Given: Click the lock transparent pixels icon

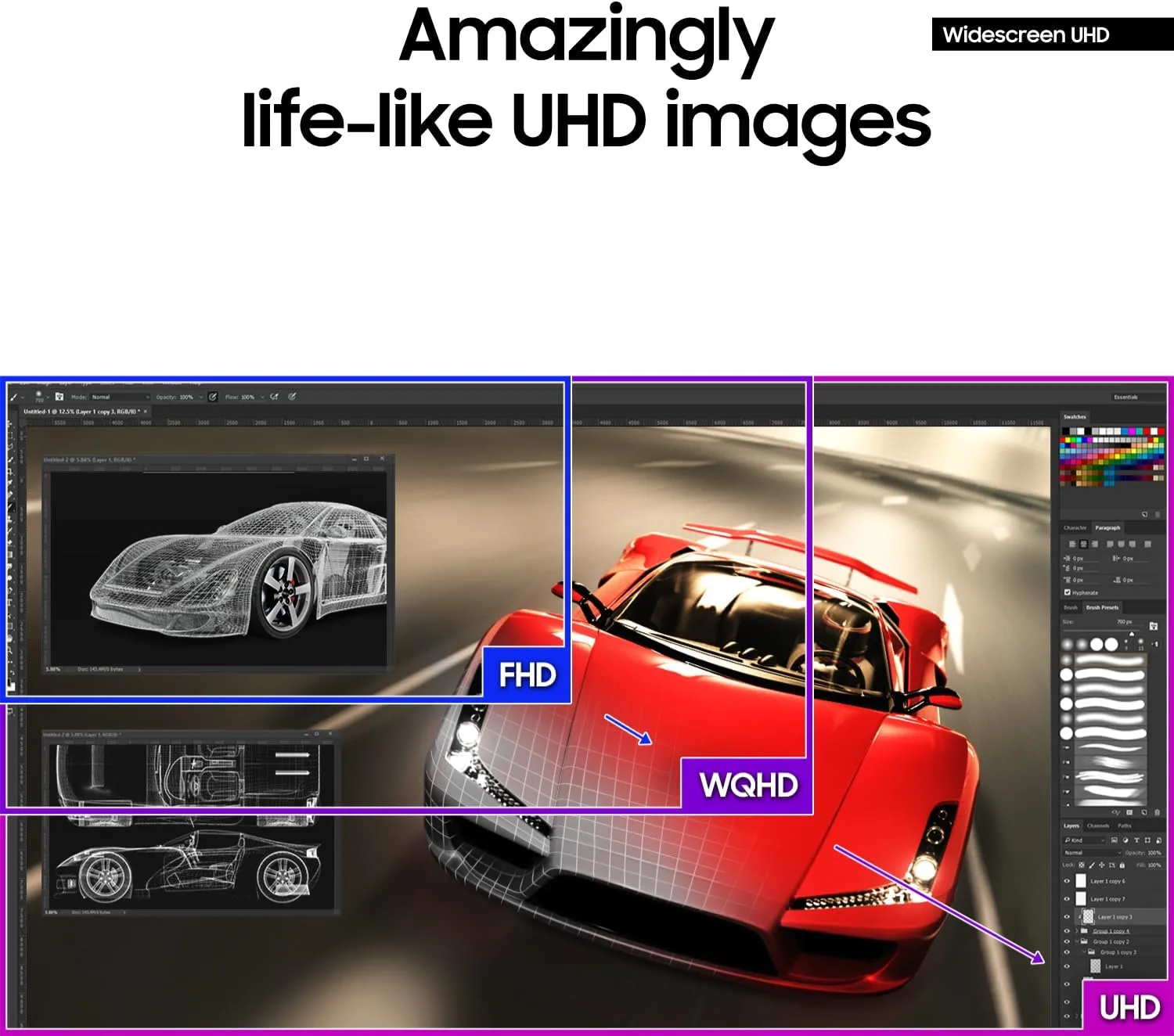Looking at the screenshot, I should 1082,865.
